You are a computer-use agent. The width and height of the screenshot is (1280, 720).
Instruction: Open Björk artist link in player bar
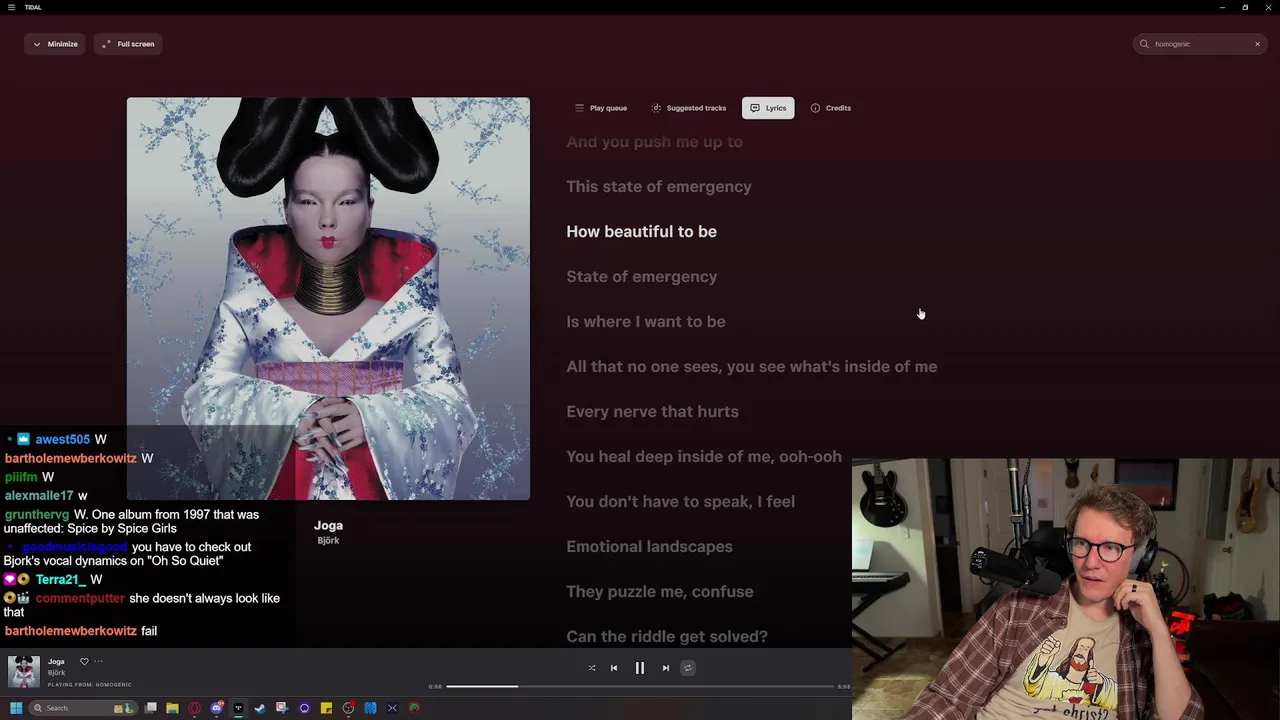click(56, 673)
